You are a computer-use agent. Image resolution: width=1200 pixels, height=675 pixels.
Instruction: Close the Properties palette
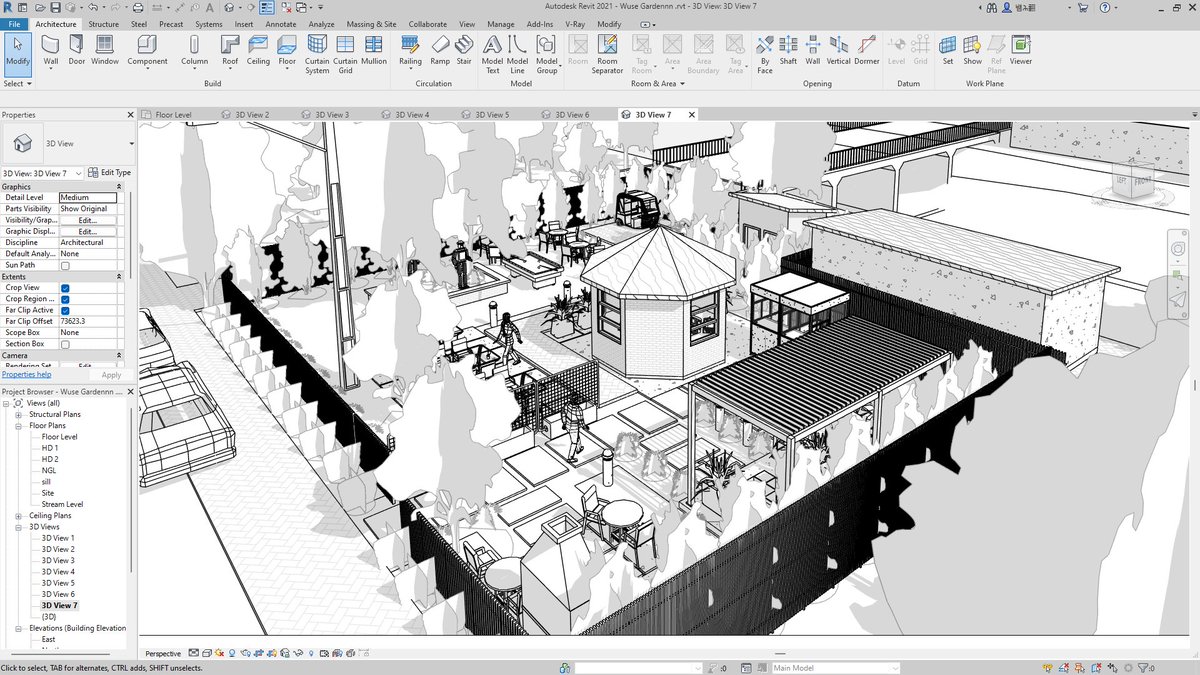(x=130, y=115)
